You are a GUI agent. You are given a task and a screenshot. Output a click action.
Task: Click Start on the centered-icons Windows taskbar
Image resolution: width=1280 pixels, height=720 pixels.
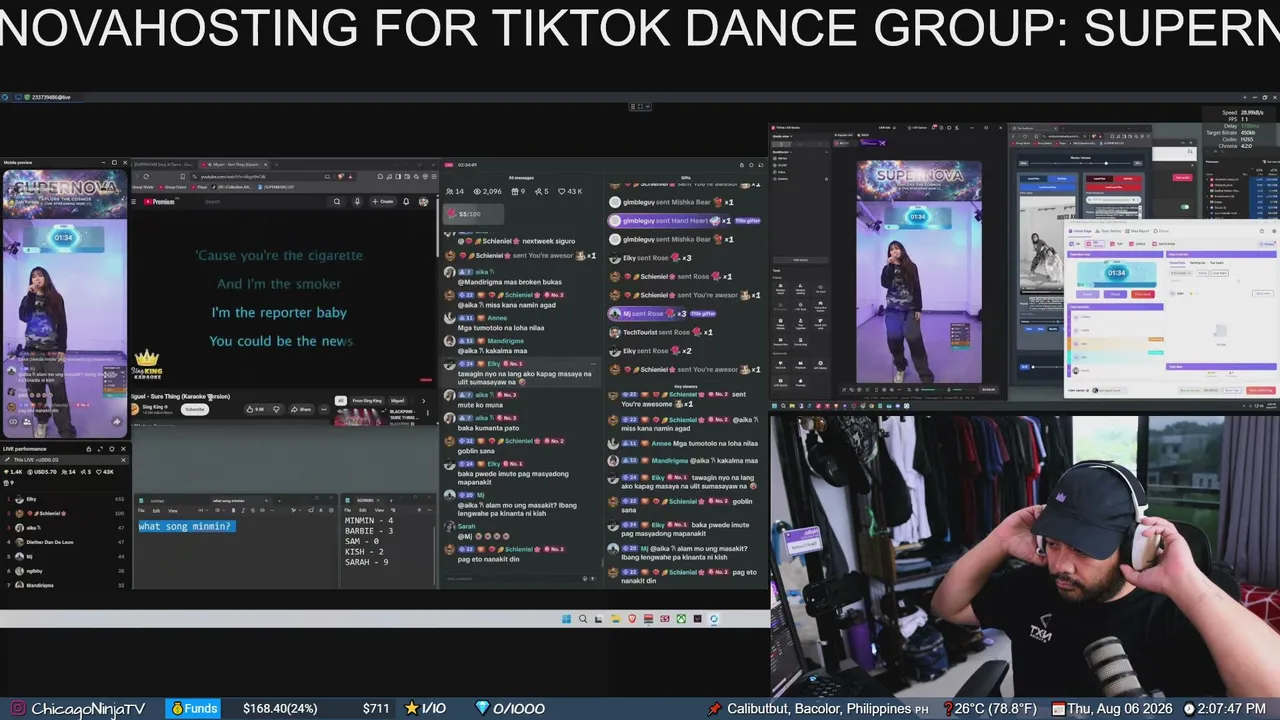[566, 619]
